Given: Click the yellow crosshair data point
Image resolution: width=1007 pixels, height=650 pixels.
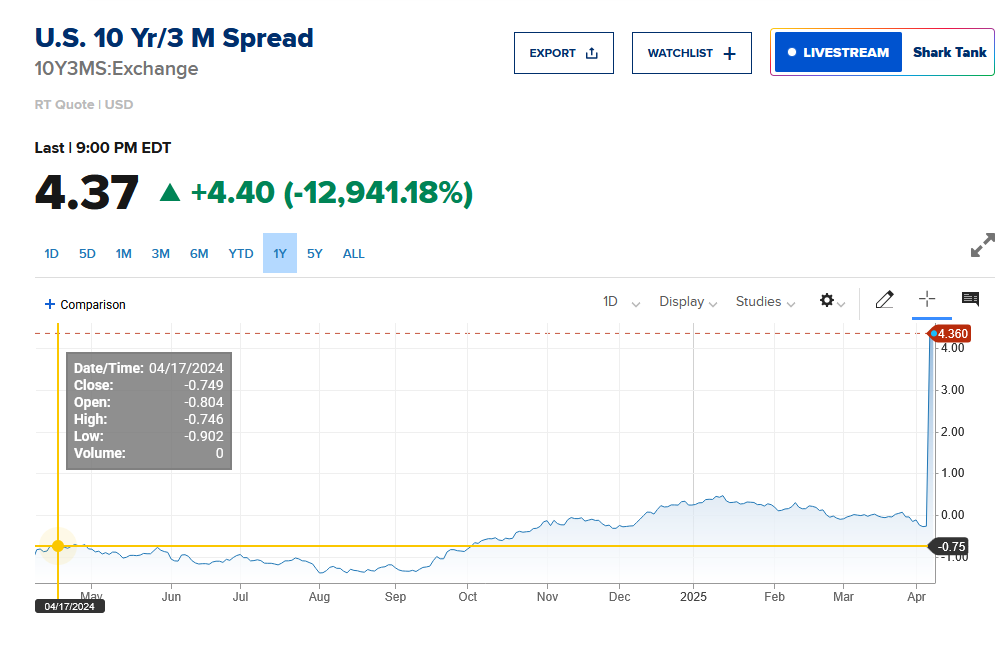Looking at the screenshot, I should click(58, 546).
